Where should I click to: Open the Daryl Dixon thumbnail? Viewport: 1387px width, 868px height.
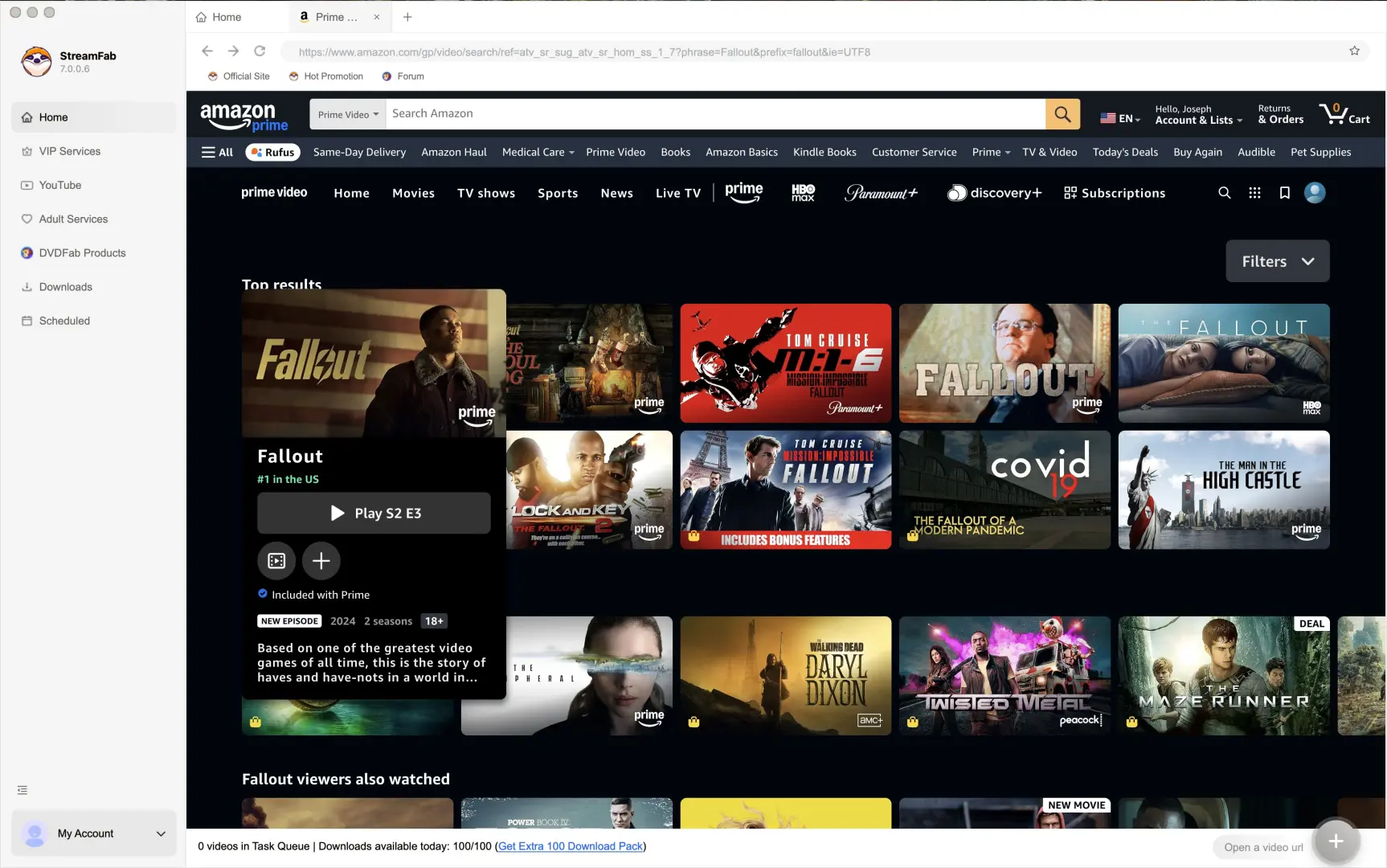click(786, 676)
